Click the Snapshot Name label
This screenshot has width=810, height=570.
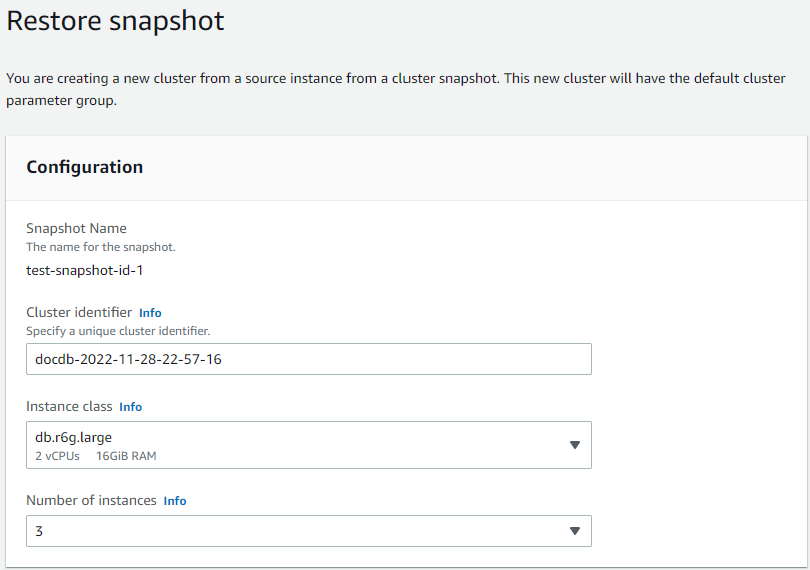76,228
